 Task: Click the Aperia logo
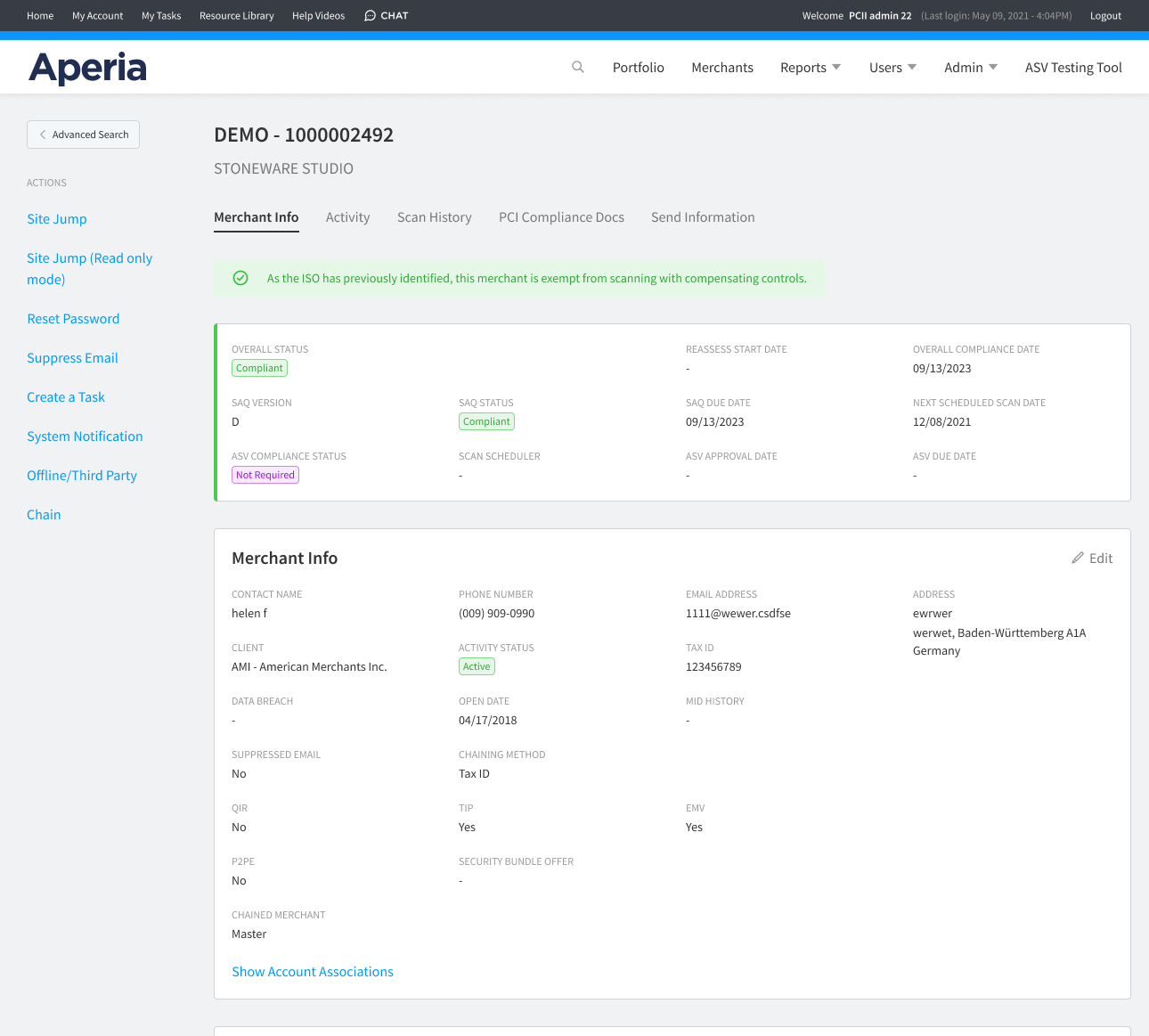[88, 68]
